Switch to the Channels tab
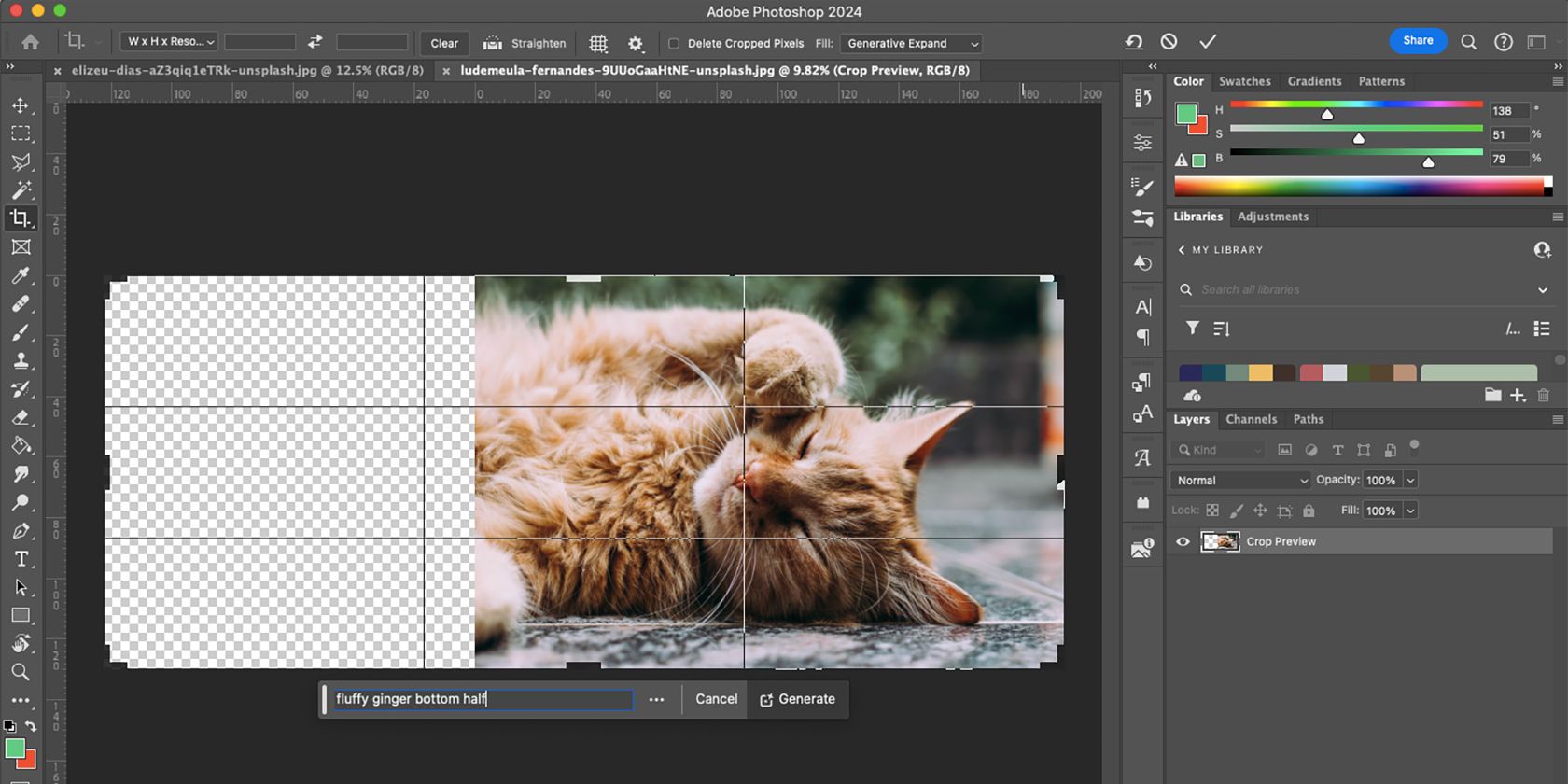This screenshot has height=784, width=1568. (x=1251, y=420)
